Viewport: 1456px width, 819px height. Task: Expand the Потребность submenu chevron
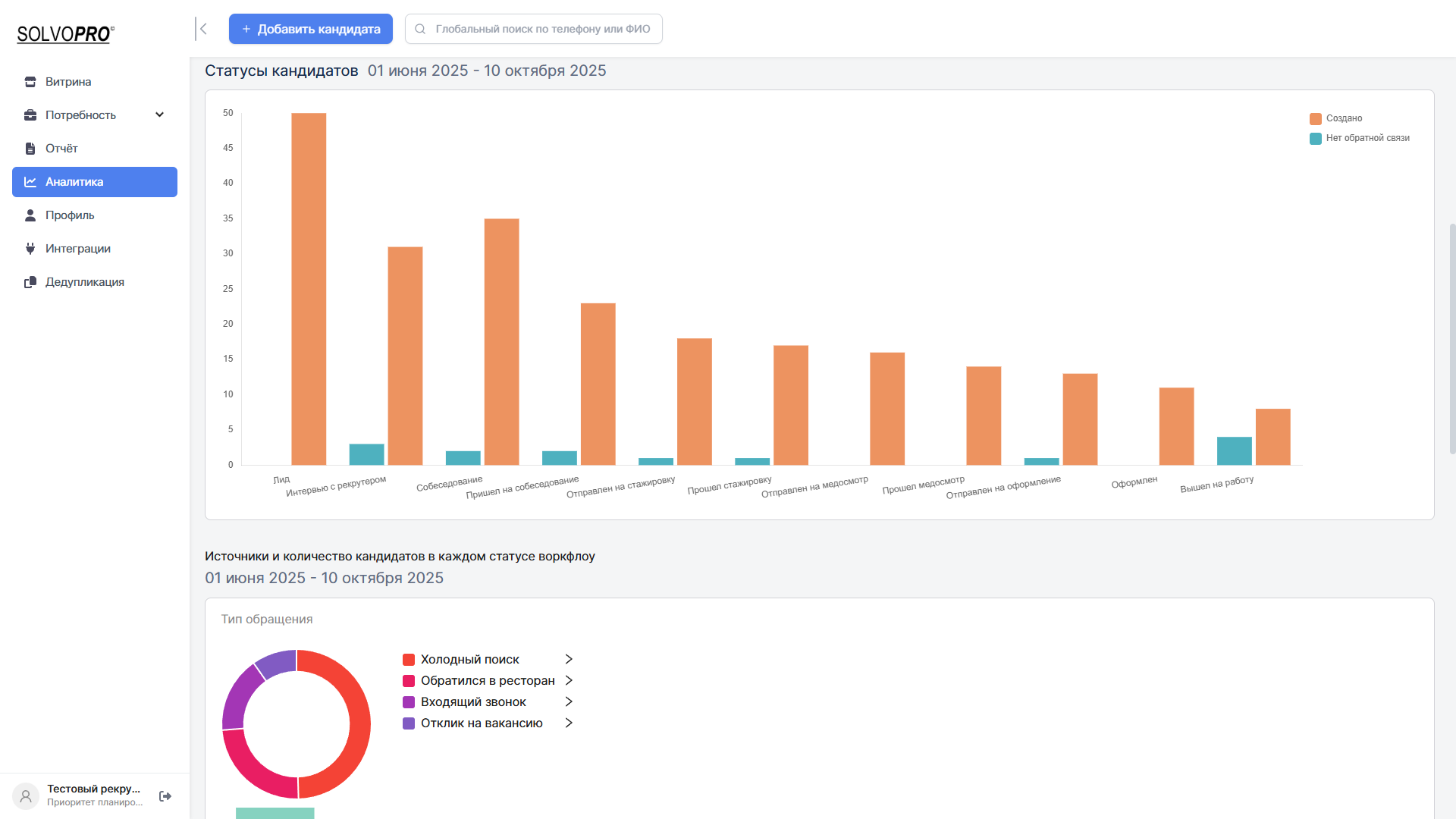(x=159, y=115)
